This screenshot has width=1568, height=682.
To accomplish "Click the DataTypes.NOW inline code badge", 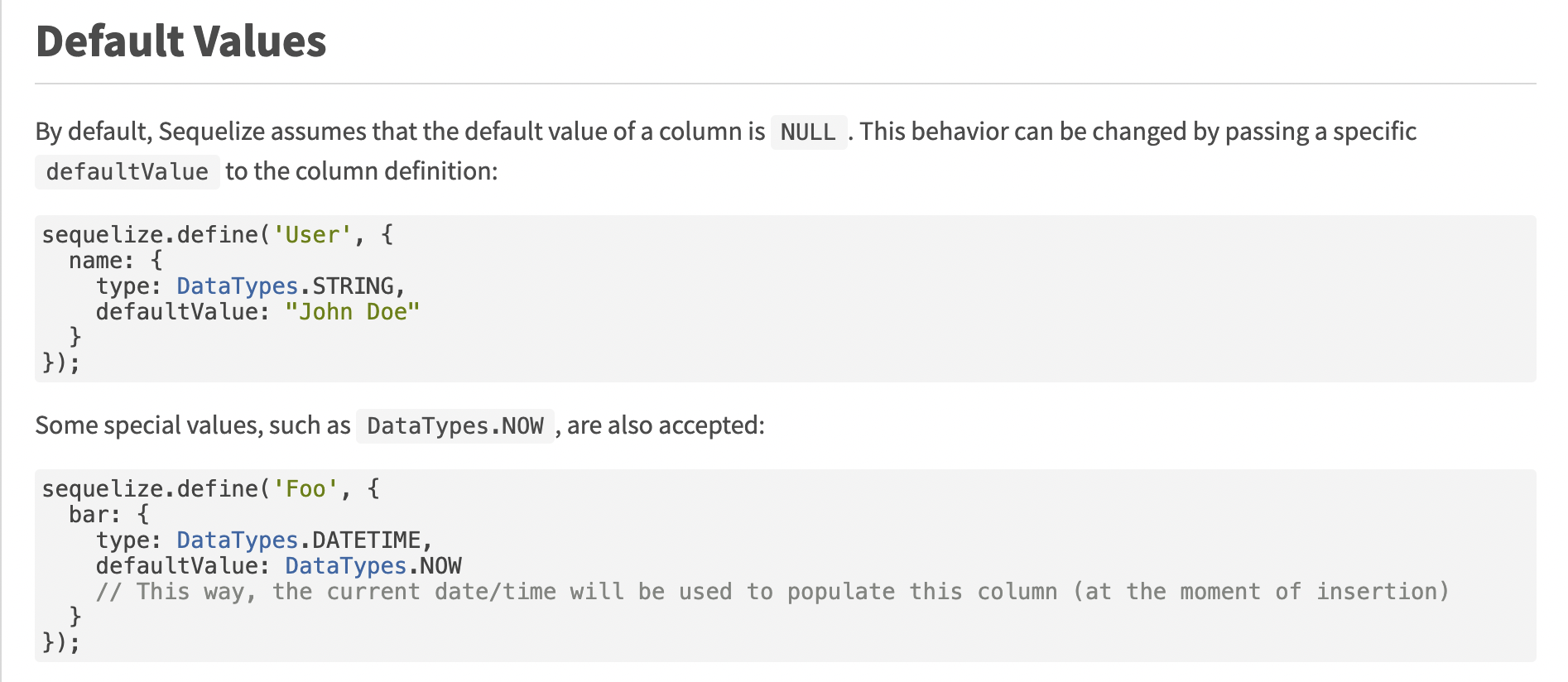I will pos(455,426).
